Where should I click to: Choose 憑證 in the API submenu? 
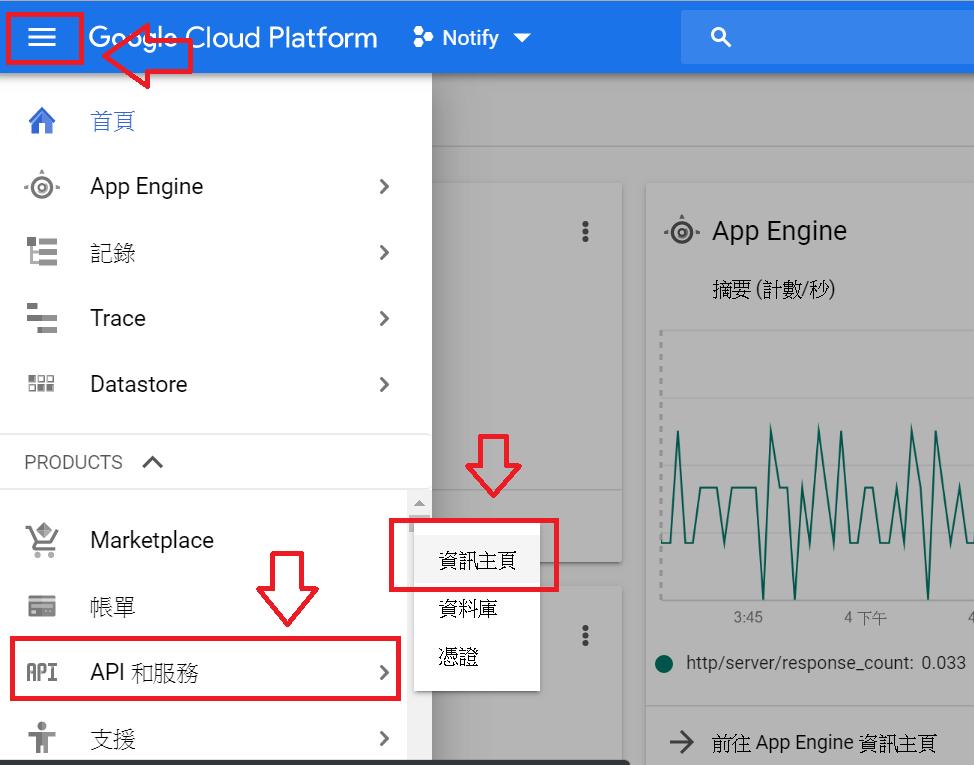point(477,656)
